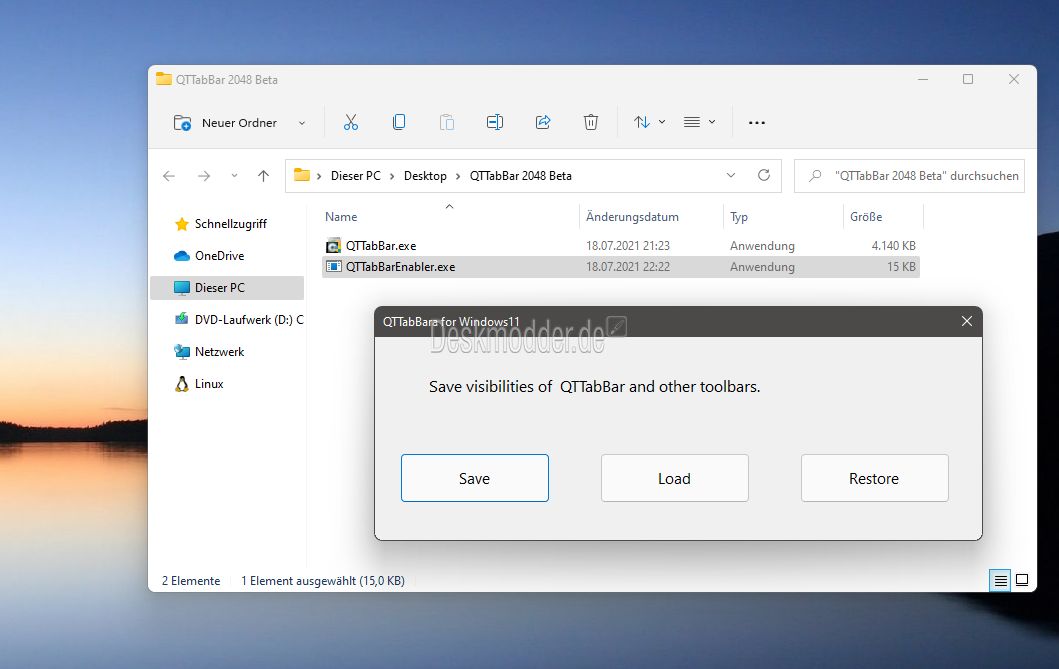Open the recent locations chevron
This screenshot has height=669, width=1059.
coord(234,176)
